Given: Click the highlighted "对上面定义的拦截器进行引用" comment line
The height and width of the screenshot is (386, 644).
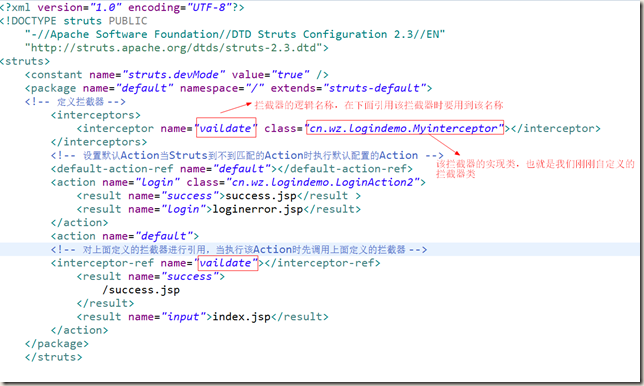Looking at the screenshot, I should [239, 250].
